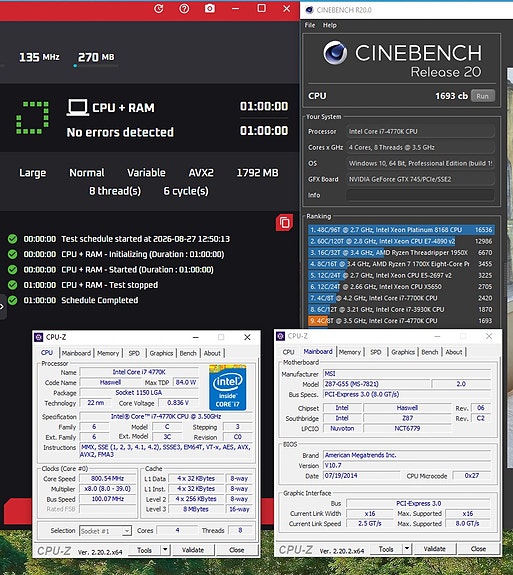Switch to Memory tab in left CPU-Z
Viewport: 513px width, 575px height.
click(108, 353)
